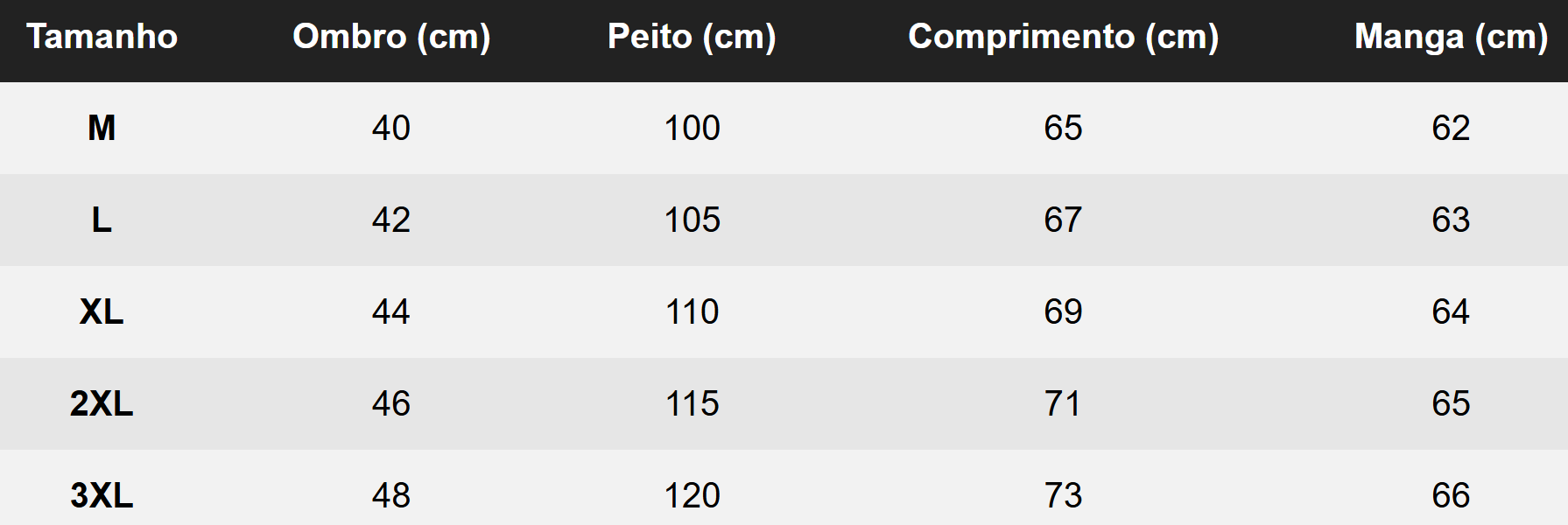Click the Peito (cm) column header
This screenshot has width=1568, height=525.
coord(692,37)
